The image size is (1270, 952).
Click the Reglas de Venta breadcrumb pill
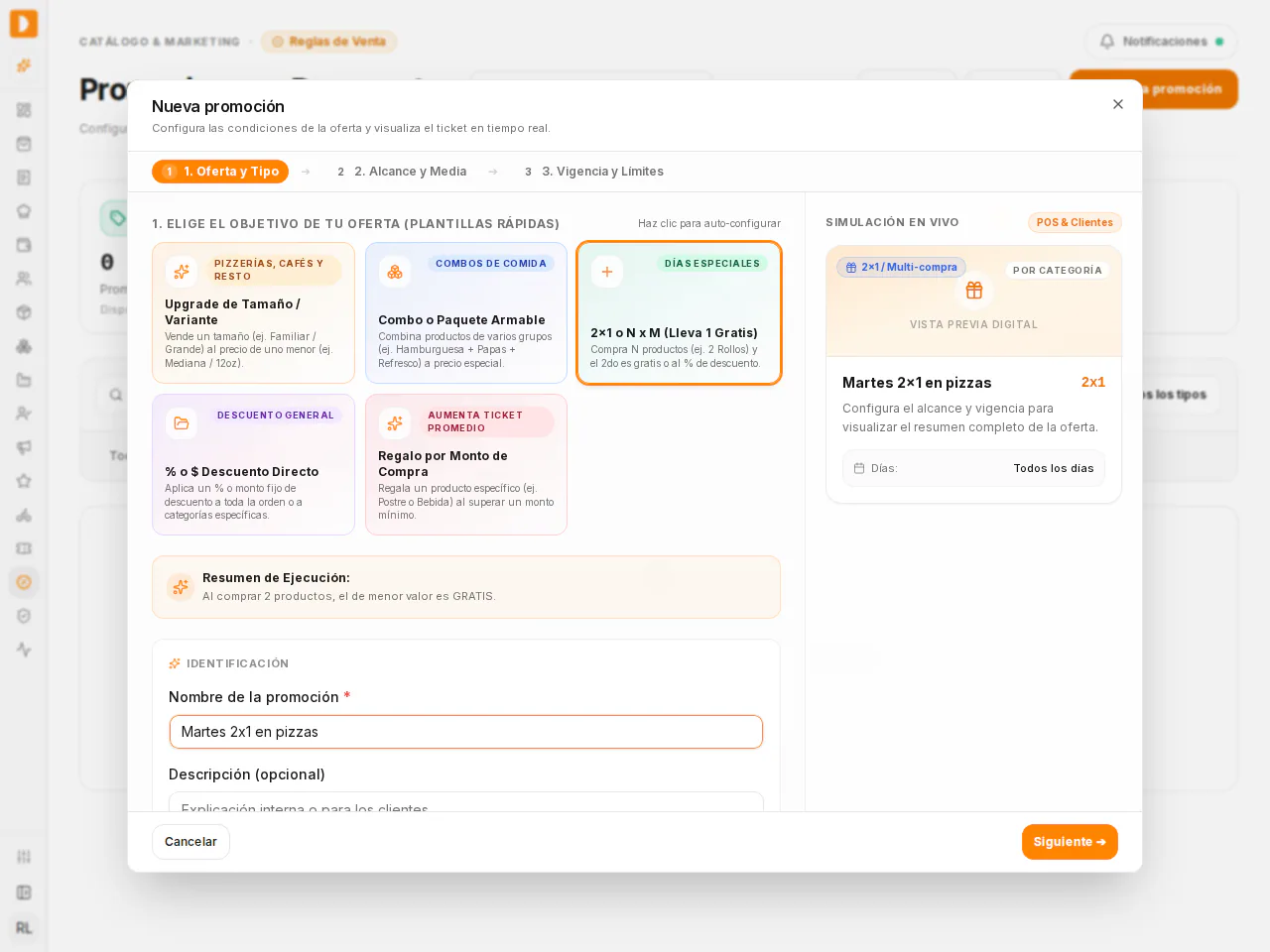tap(328, 42)
